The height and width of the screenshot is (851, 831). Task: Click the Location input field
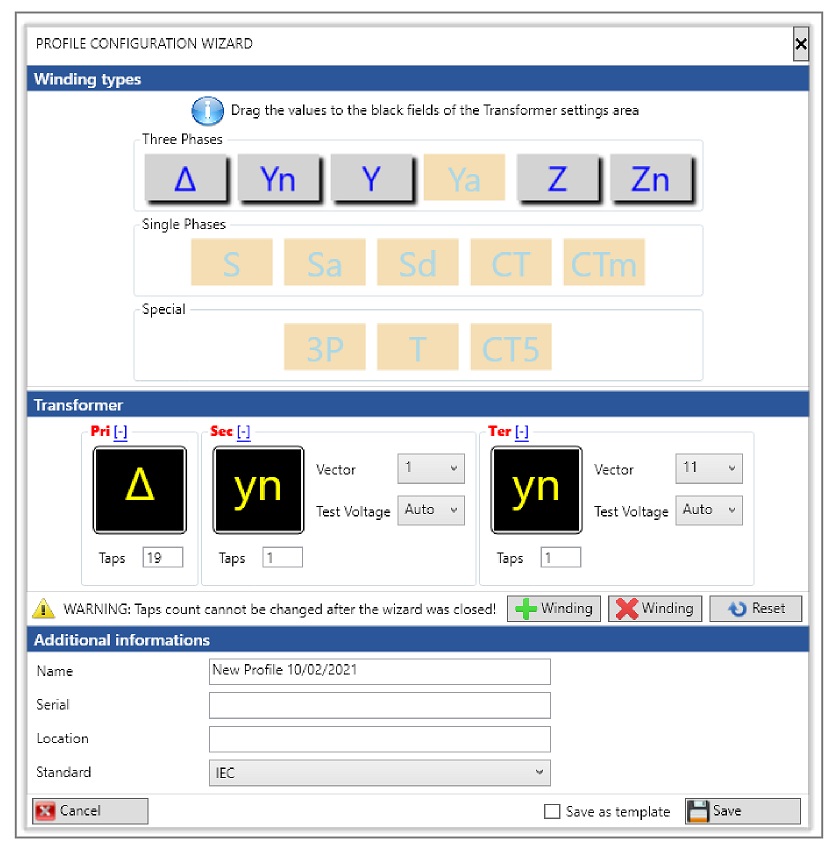click(379, 739)
